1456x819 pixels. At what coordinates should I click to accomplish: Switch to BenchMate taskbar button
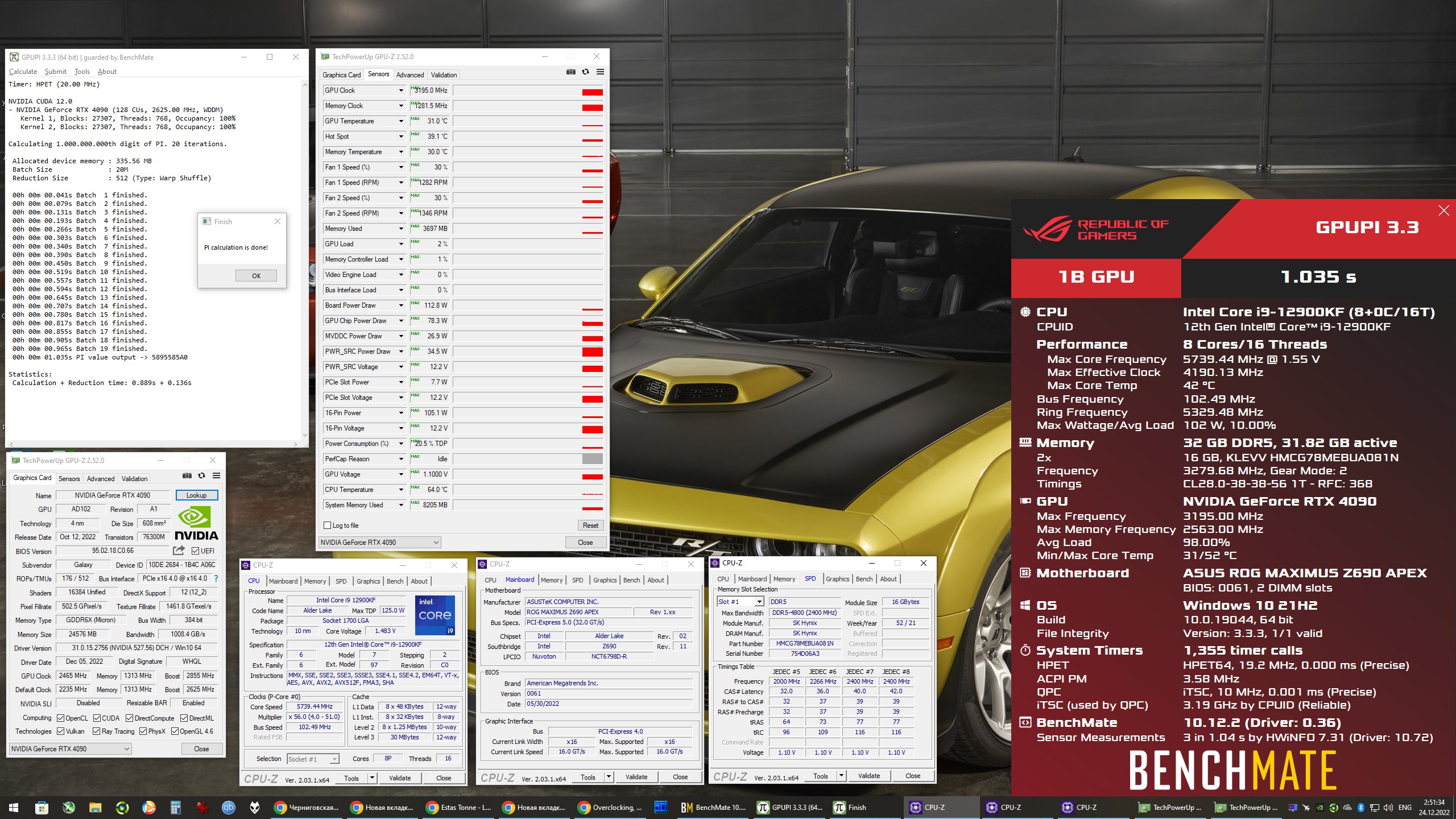pos(713,807)
